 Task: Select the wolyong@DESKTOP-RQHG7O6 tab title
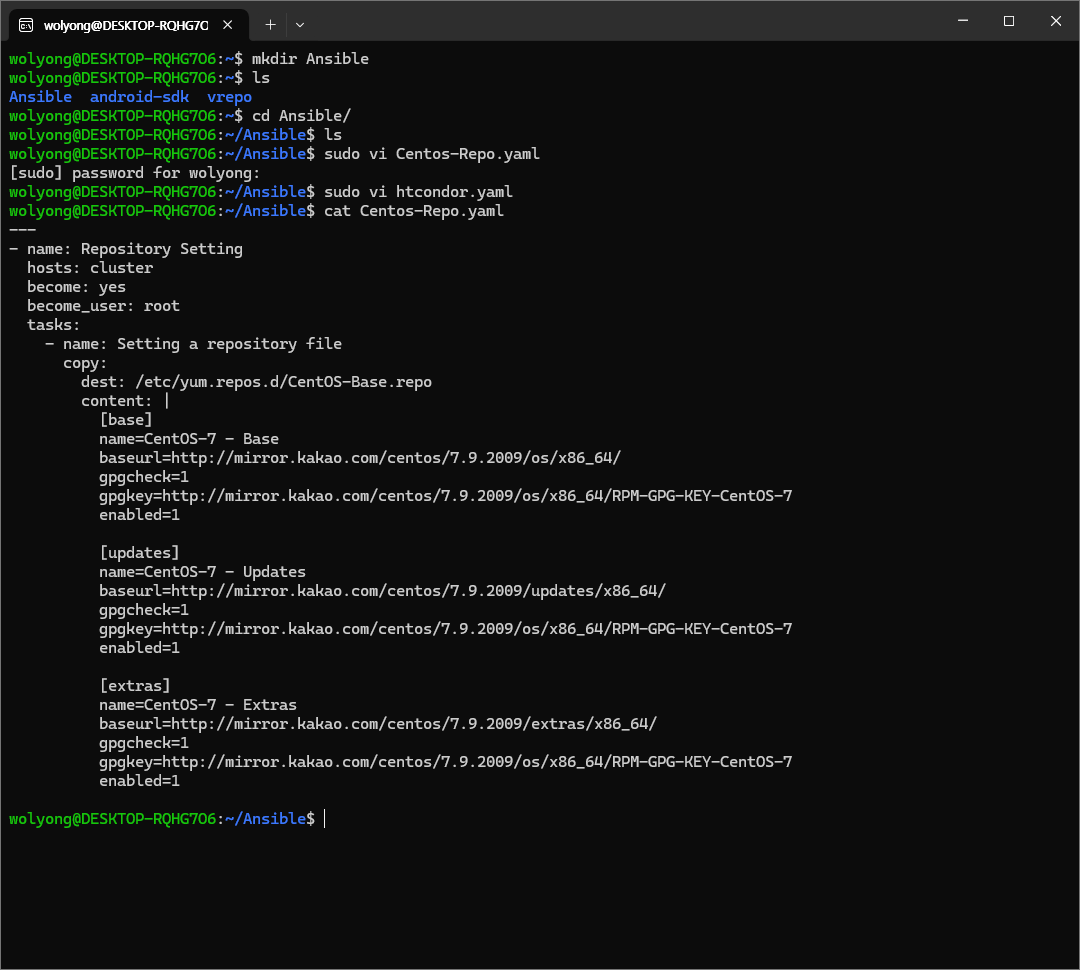(x=125, y=24)
